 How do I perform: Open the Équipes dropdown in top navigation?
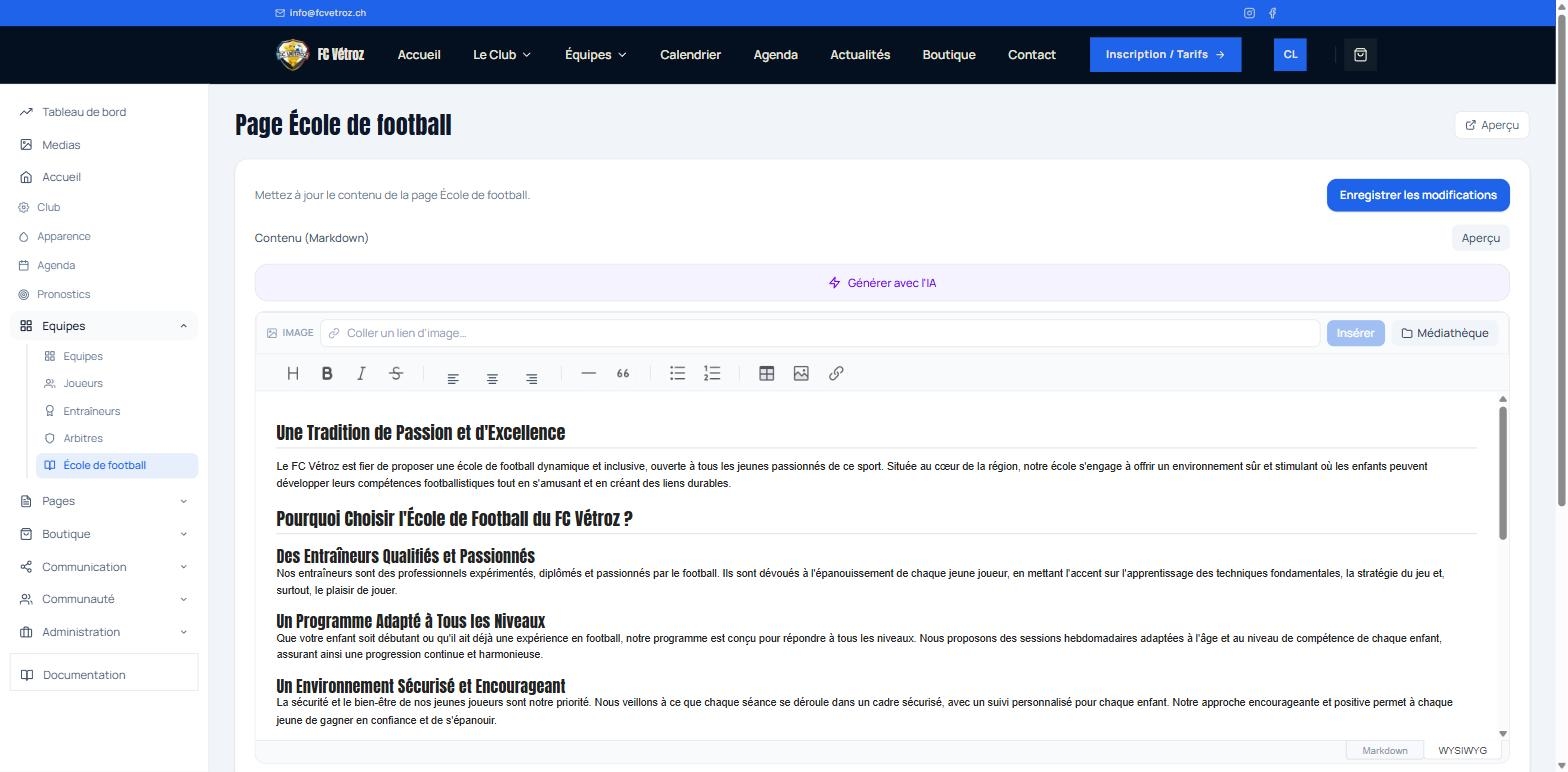(x=596, y=55)
